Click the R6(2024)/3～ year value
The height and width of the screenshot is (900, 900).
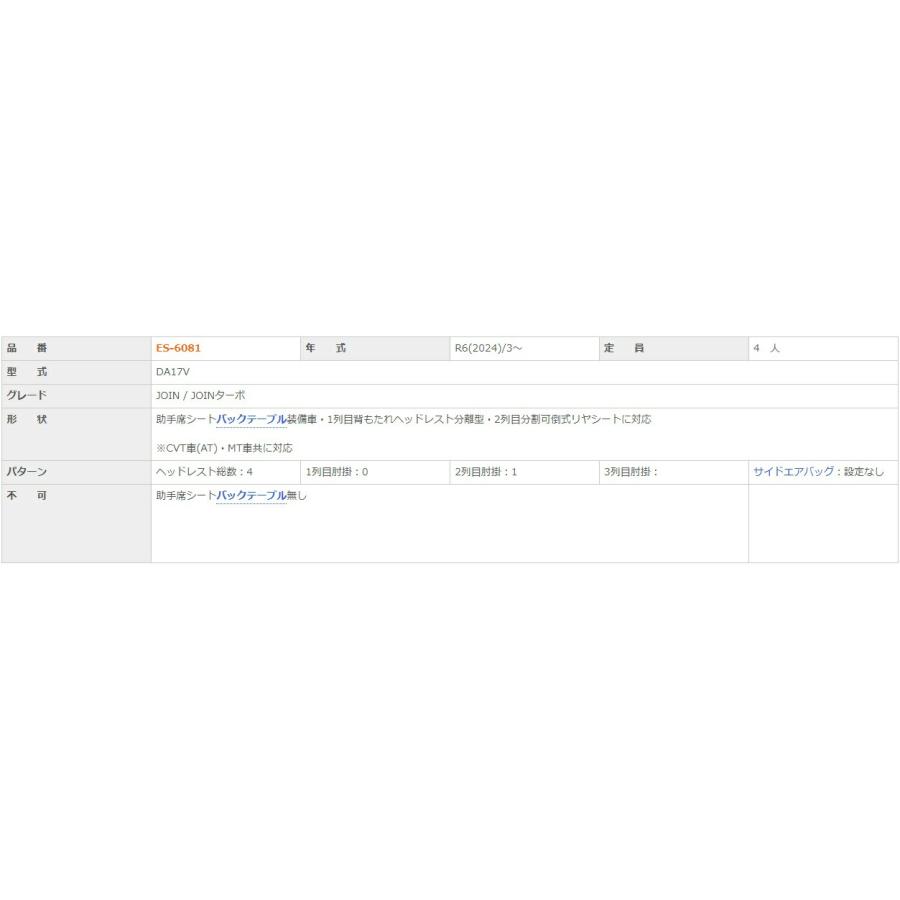(489, 348)
